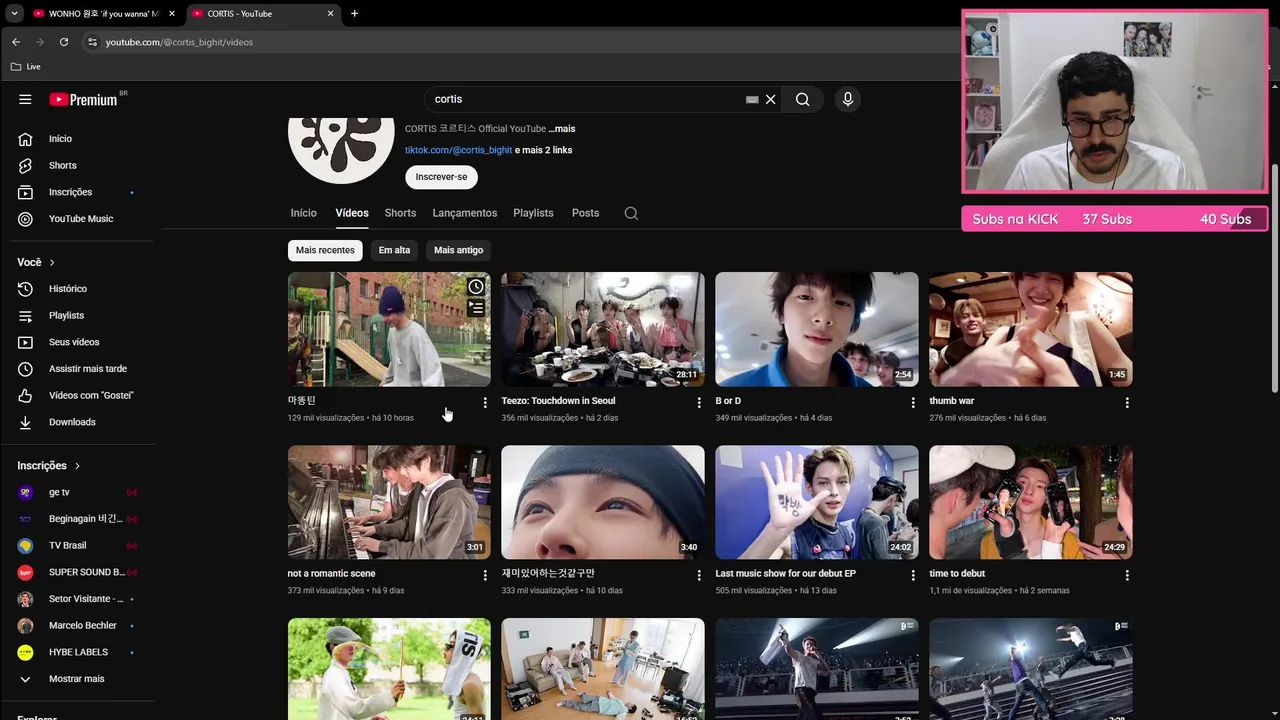Image resolution: width=1280 pixels, height=720 pixels.
Task: Select the Mais recentes filter chip
Action: tap(325, 250)
